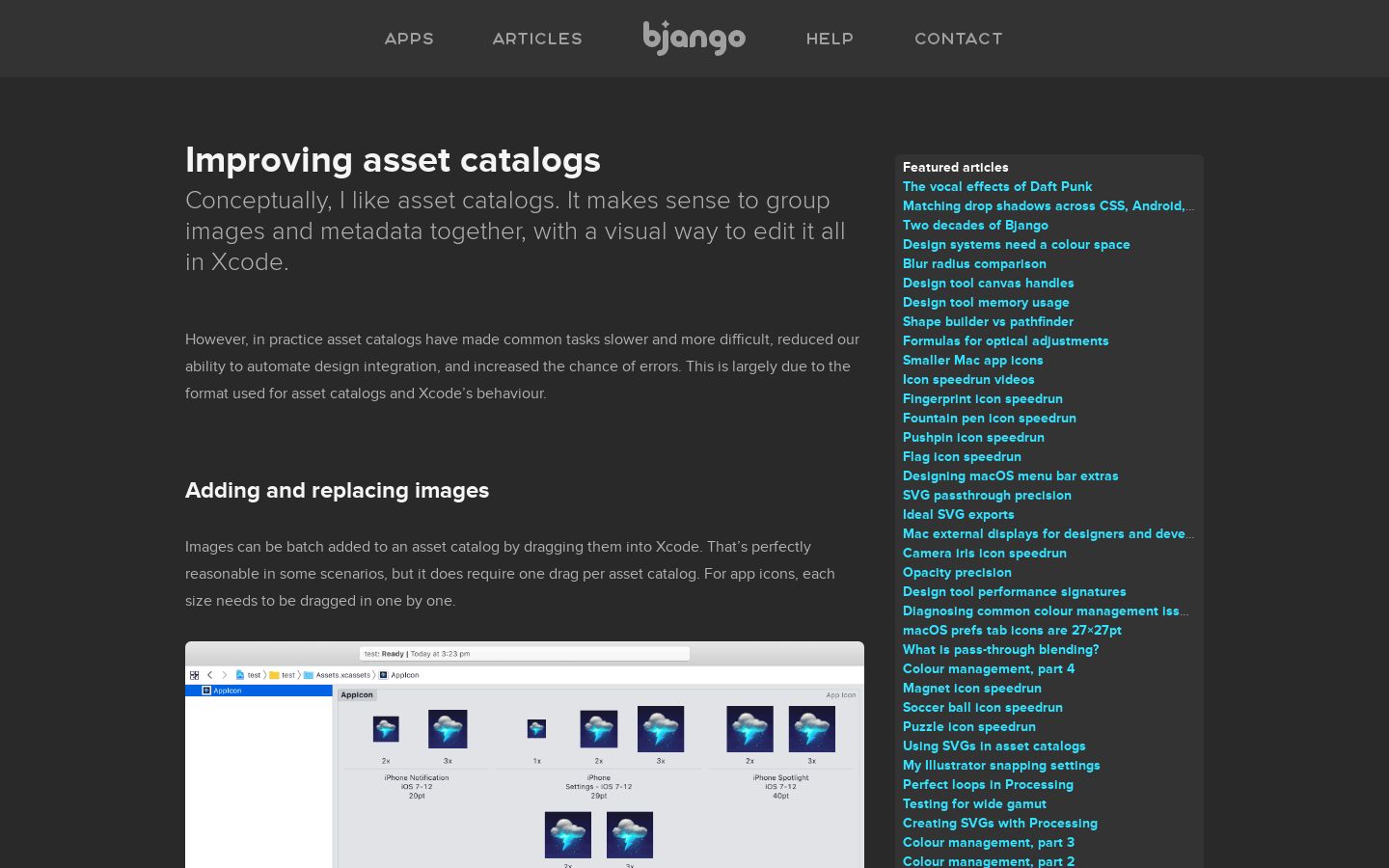The height and width of the screenshot is (868, 1389).
Task: Open 'Using SVGs in asset catalogs' article
Action: (x=994, y=746)
